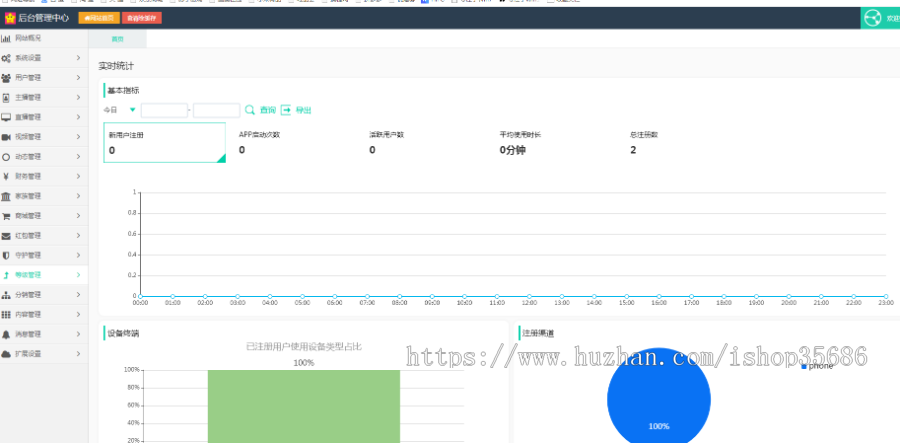Viewport: 900px width, 443px height.
Task: Click the 守护管理 shield icon
Action: coord(6,255)
